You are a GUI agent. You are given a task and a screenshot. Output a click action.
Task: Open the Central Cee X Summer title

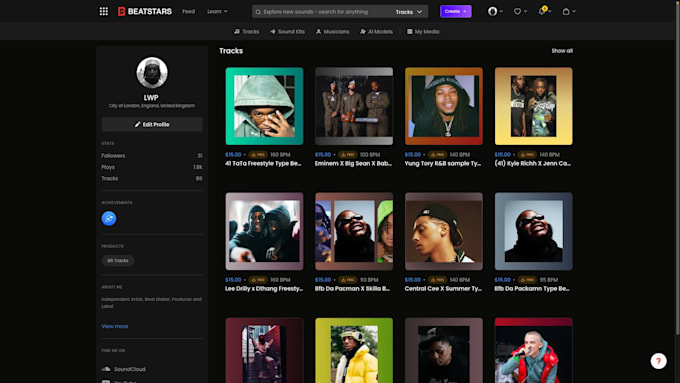click(x=443, y=288)
